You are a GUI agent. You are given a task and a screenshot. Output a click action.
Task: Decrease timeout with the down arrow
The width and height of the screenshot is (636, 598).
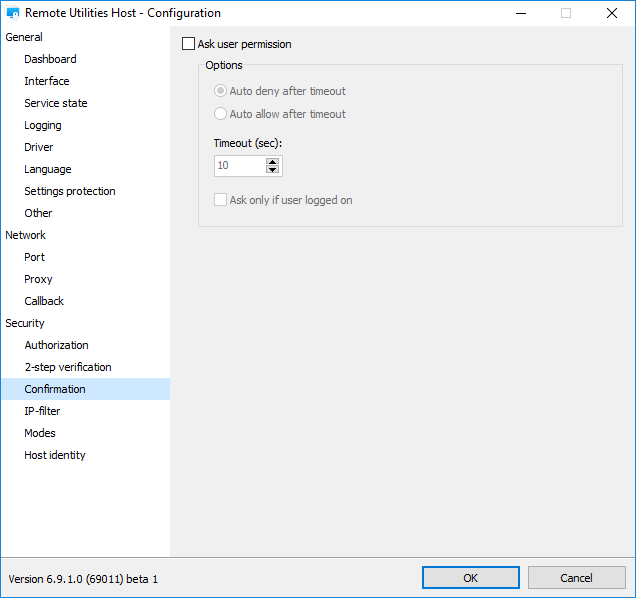point(272,170)
